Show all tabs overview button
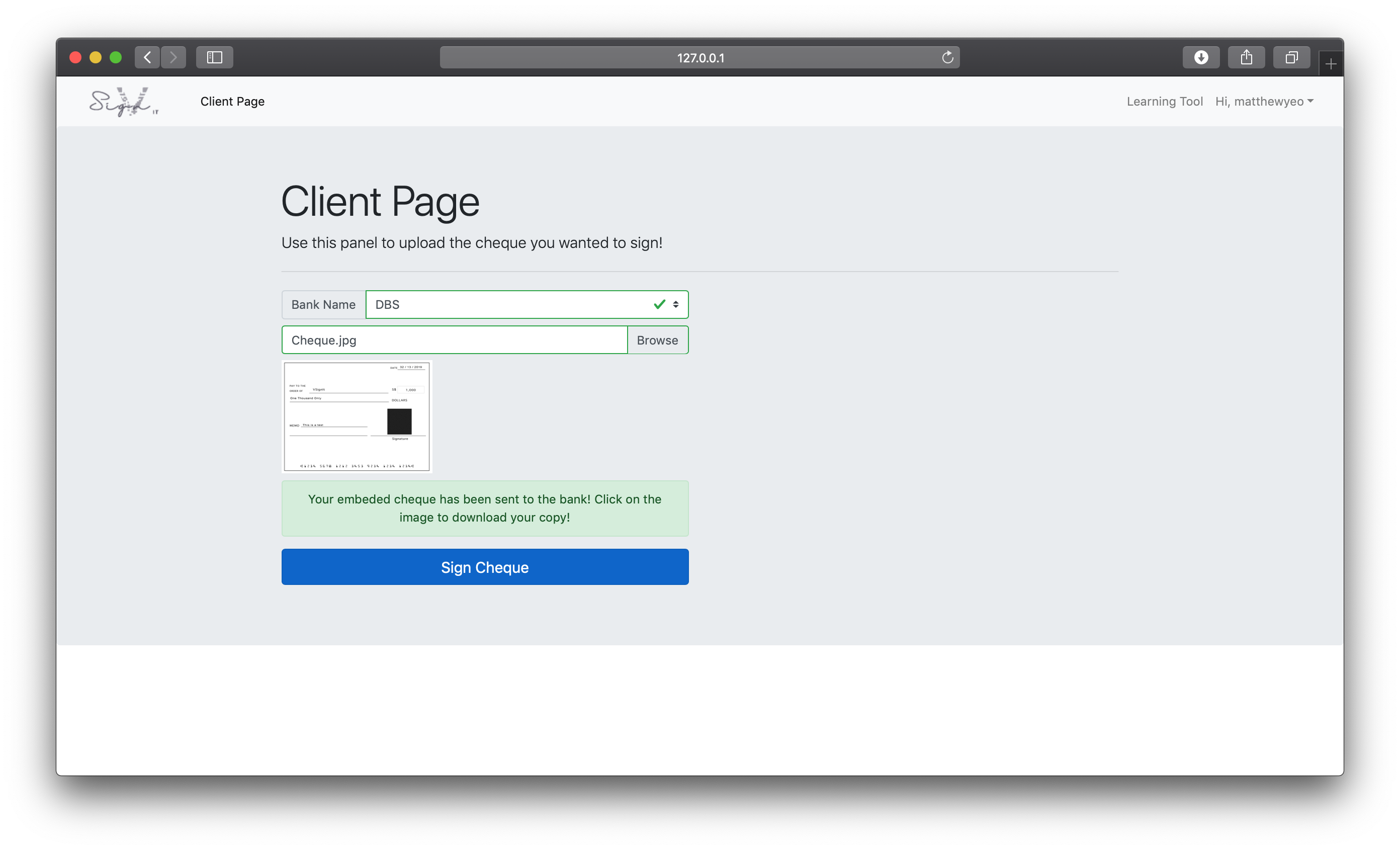 tap(1291, 57)
